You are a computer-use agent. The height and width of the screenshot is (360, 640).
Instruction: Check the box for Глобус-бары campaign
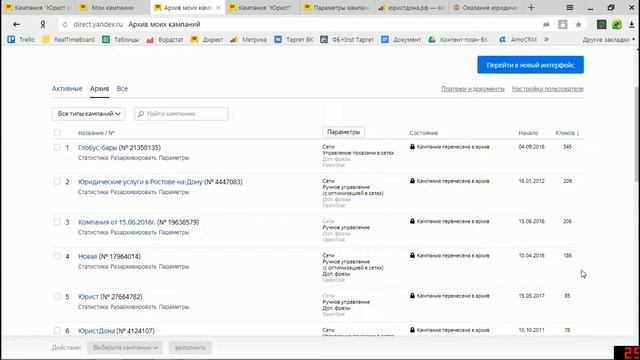[57, 147]
